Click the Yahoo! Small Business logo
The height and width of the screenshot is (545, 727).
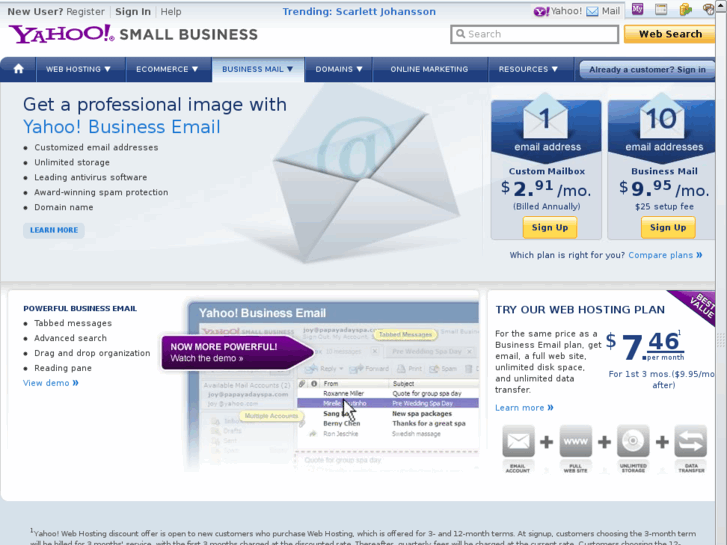(x=133, y=34)
